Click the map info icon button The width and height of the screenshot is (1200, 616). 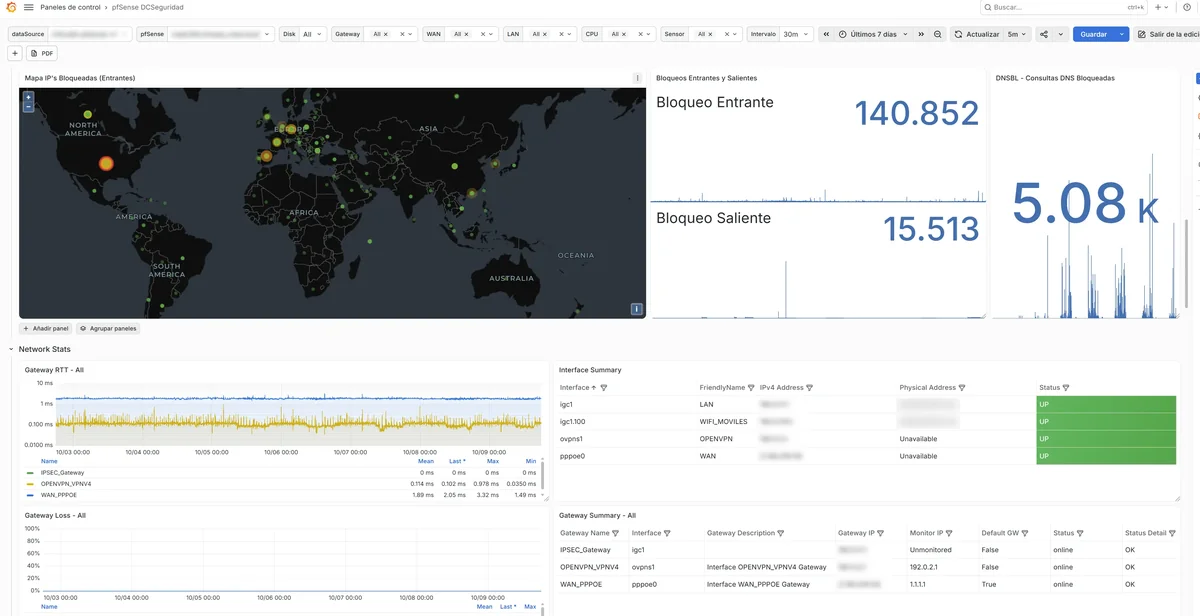pos(636,309)
